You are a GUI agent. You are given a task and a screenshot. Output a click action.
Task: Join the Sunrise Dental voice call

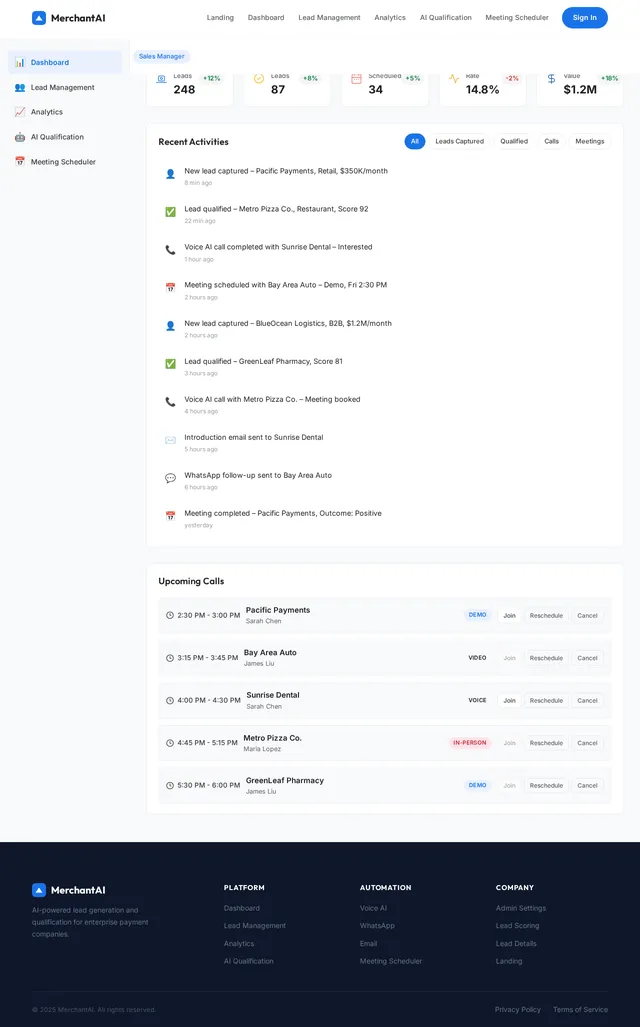(510, 701)
